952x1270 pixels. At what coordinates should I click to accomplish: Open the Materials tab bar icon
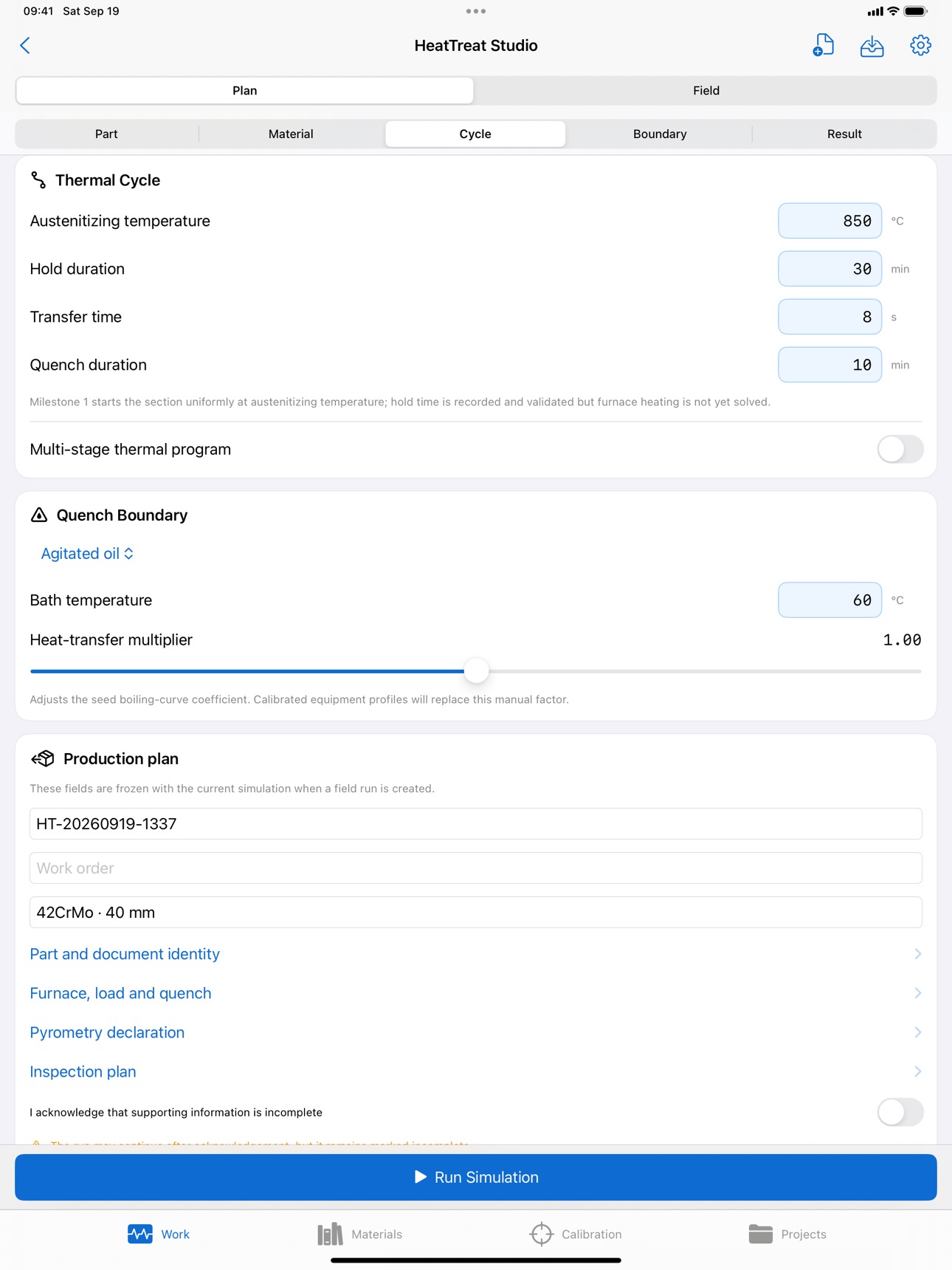coord(330,1234)
